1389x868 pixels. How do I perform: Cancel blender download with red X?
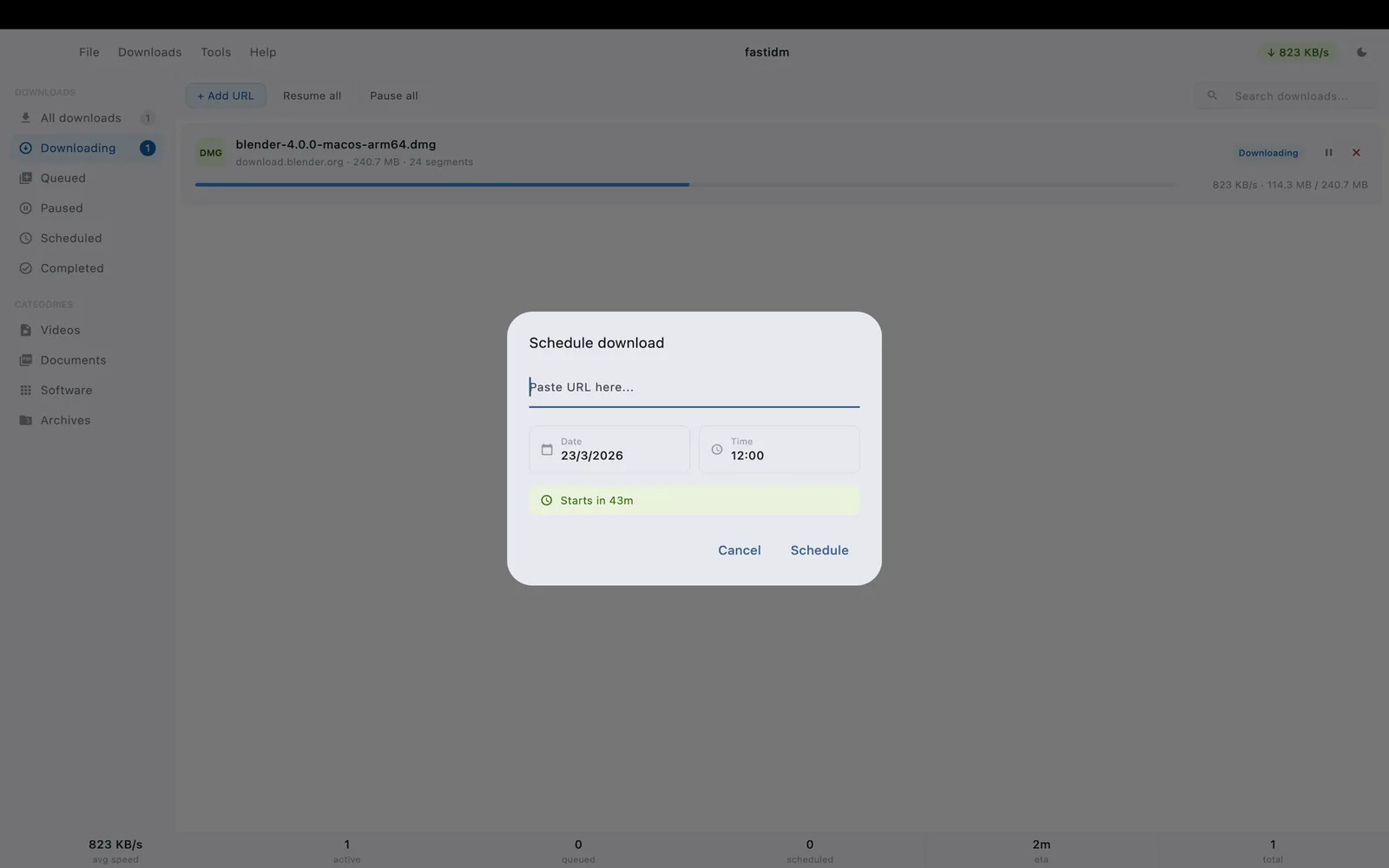[x=1356, y=153]
